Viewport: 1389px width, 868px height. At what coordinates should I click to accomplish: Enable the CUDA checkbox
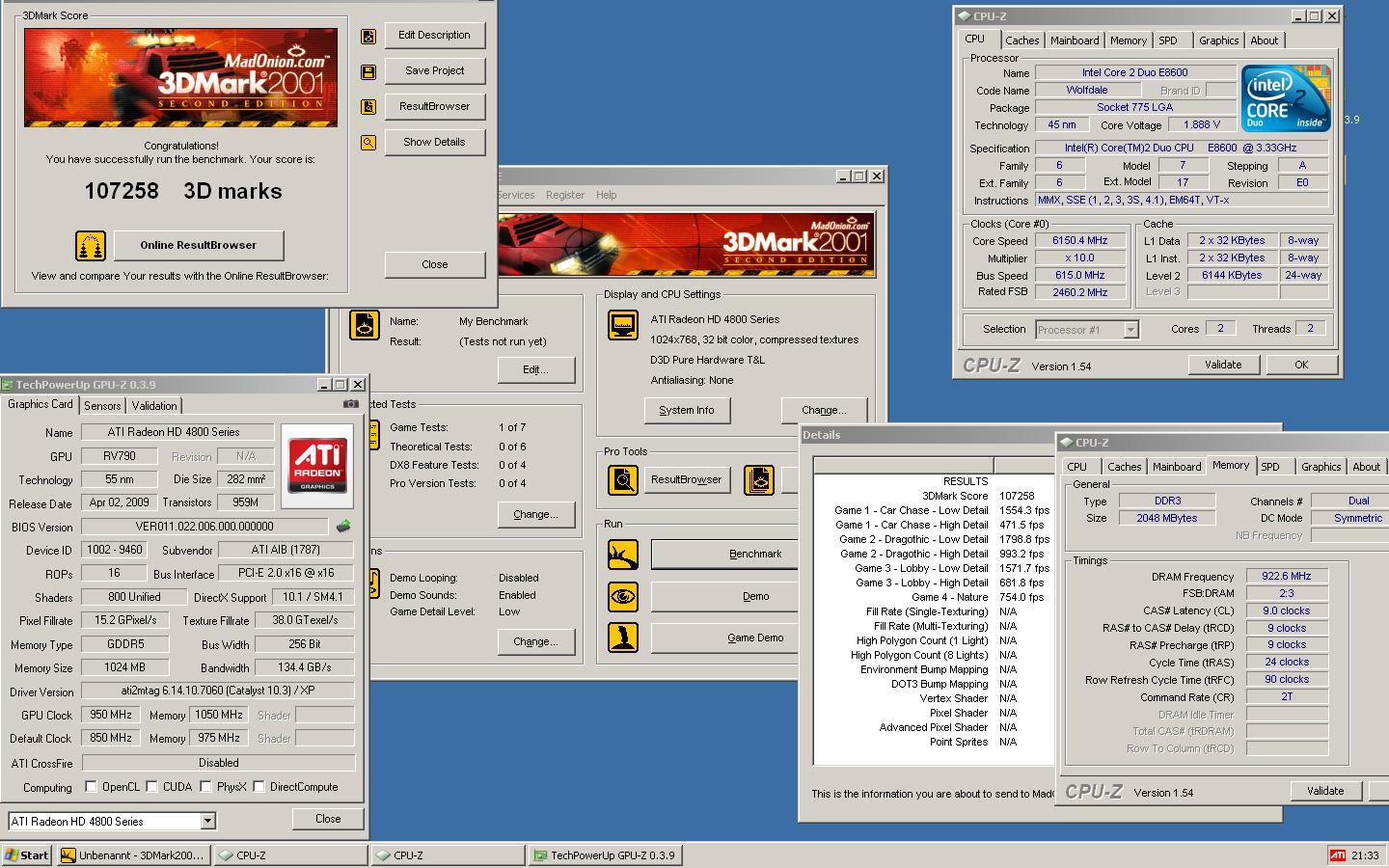point(151,787)
